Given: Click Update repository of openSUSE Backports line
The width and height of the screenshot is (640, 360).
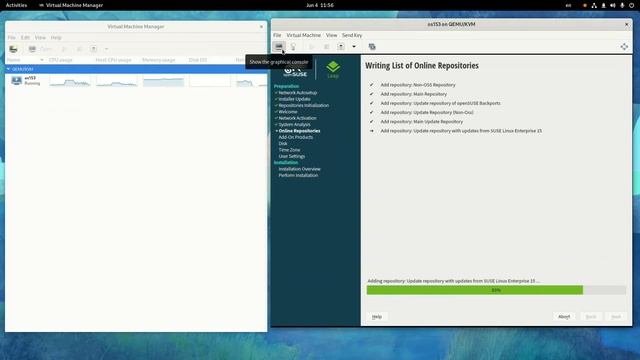Looking at the screenshot, I should pos(440,103).
